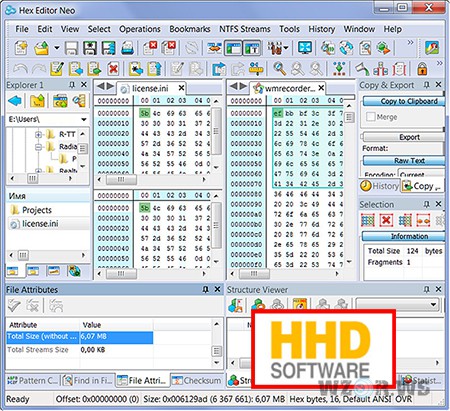Click the folder up icon in Explorer
The image size is (450, 411).
pyautogui.click(x=37, y=101)
